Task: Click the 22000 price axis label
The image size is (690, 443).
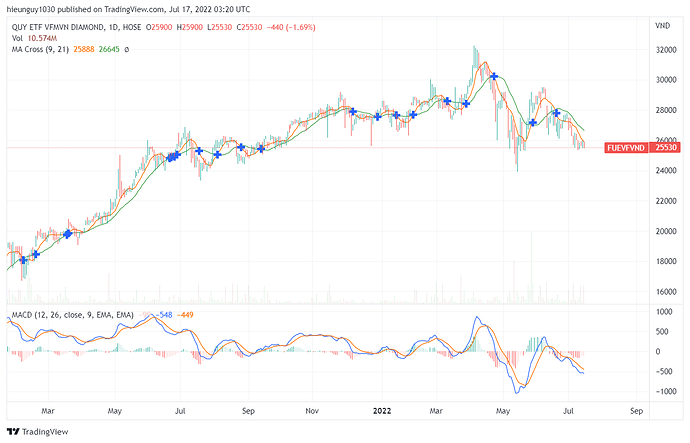Action: click(x=666, y=201)
